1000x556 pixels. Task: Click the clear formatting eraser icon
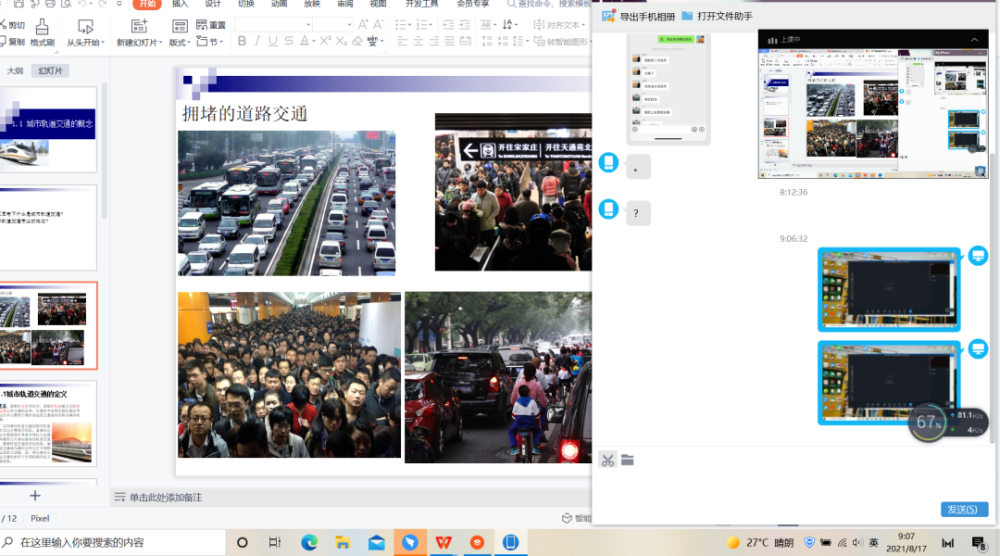357,41
